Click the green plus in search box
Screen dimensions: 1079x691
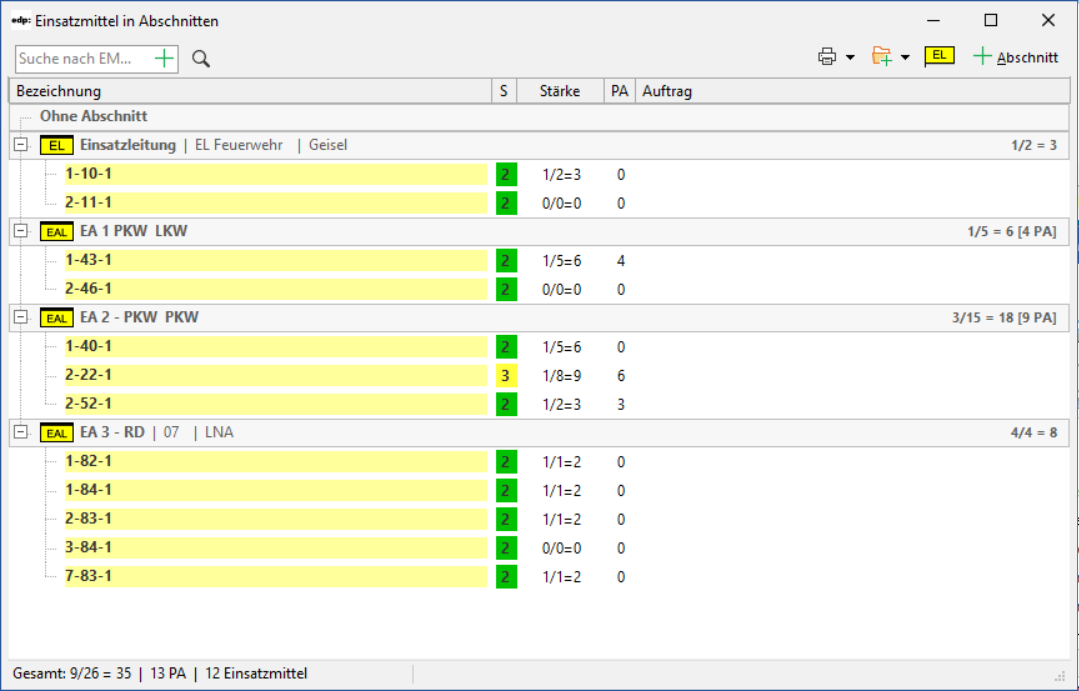click(x=165, y=59)
